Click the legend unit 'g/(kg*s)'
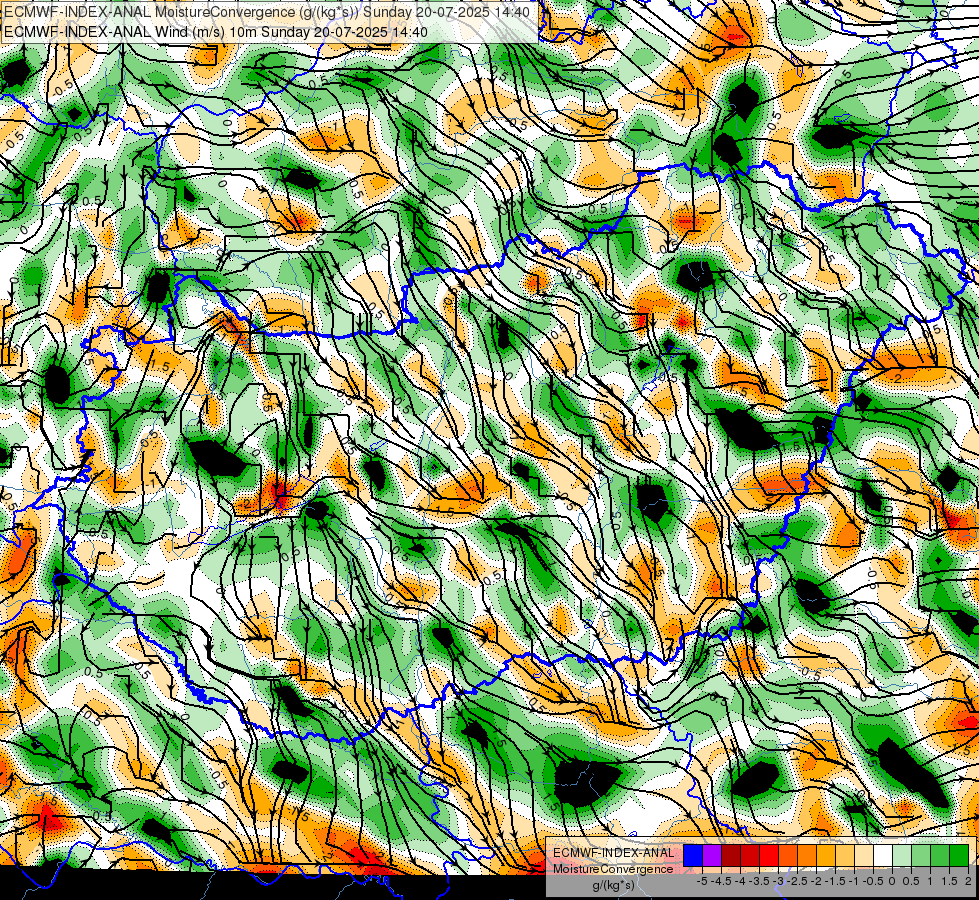979x900 pixels. point(614,886)
